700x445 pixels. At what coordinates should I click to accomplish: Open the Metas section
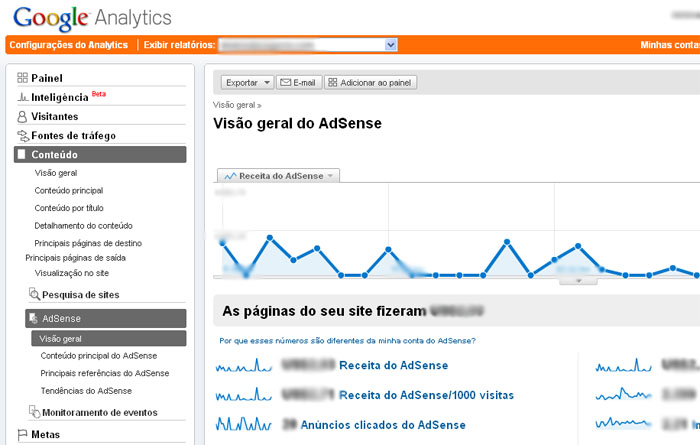point(46,434)
